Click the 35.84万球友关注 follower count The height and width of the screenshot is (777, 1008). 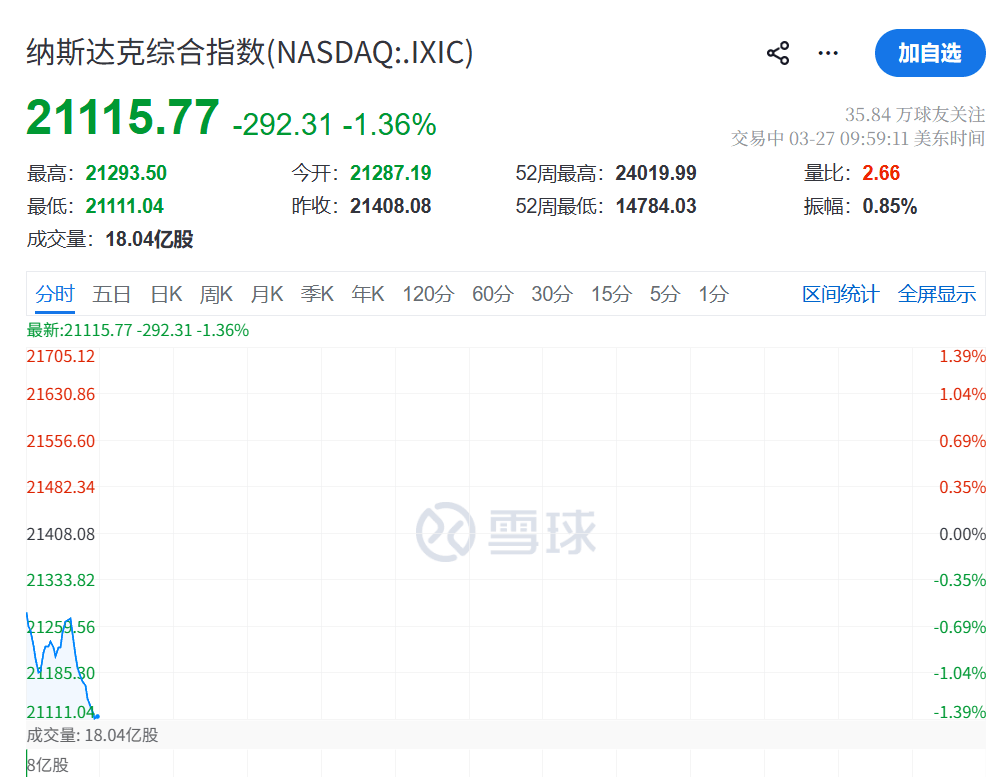point(915,114)
